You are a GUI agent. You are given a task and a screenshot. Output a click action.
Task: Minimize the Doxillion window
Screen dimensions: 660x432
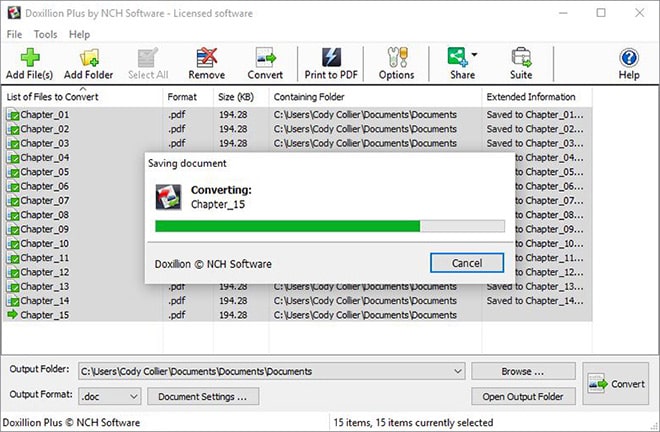point(563,13)
